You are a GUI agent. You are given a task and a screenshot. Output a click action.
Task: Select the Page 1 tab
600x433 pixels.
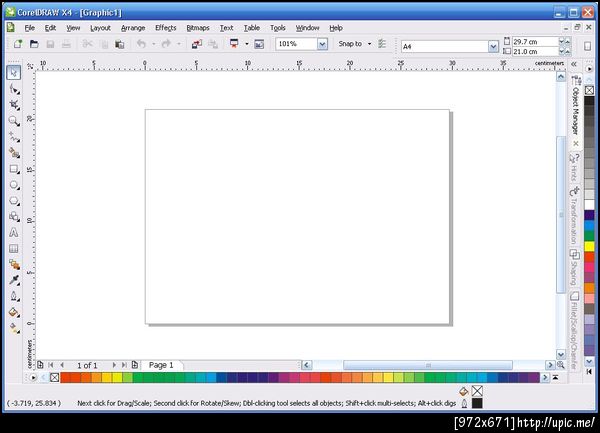(161, 365)
